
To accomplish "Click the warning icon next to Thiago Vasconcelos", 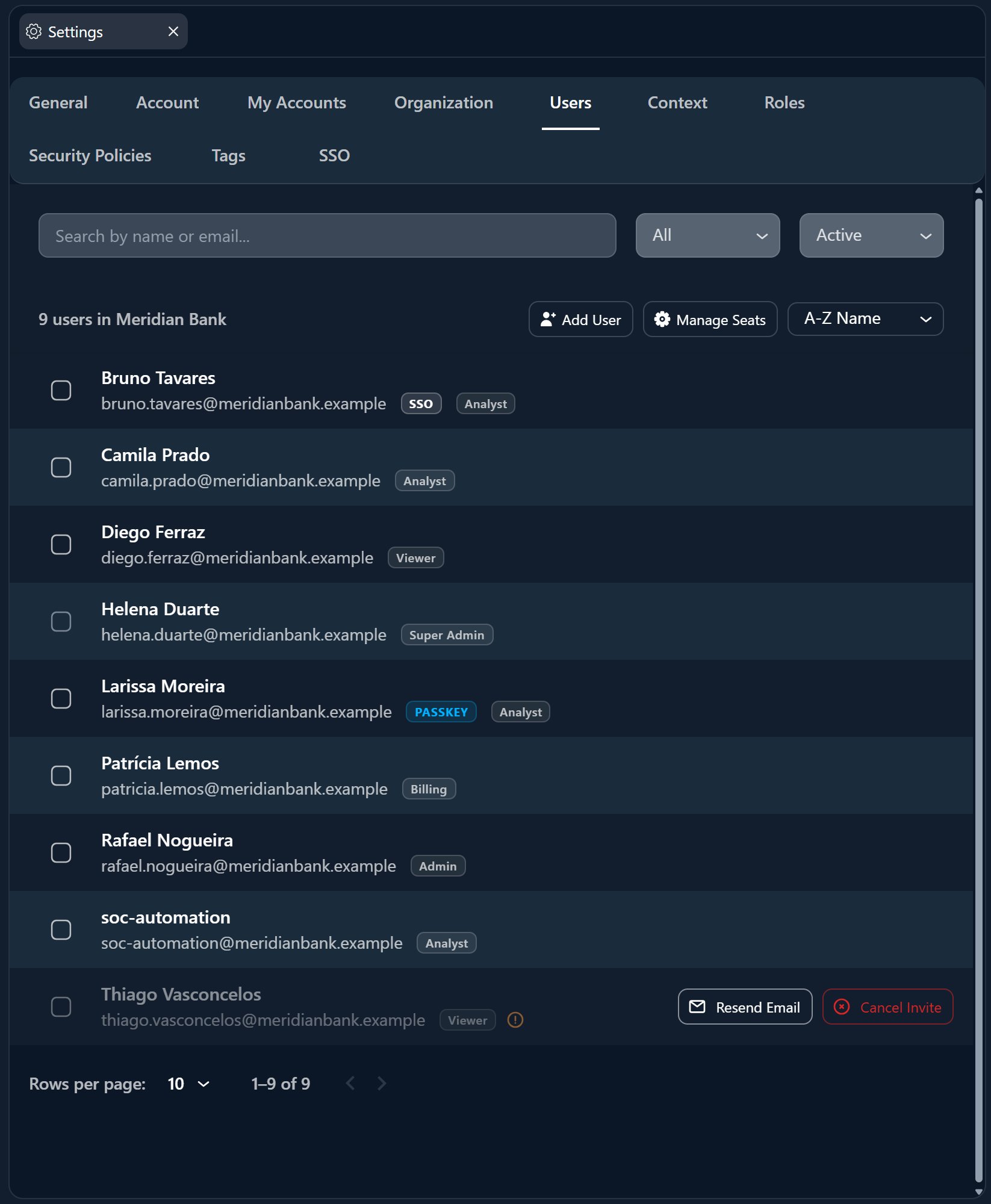I will pos(515,1020).
